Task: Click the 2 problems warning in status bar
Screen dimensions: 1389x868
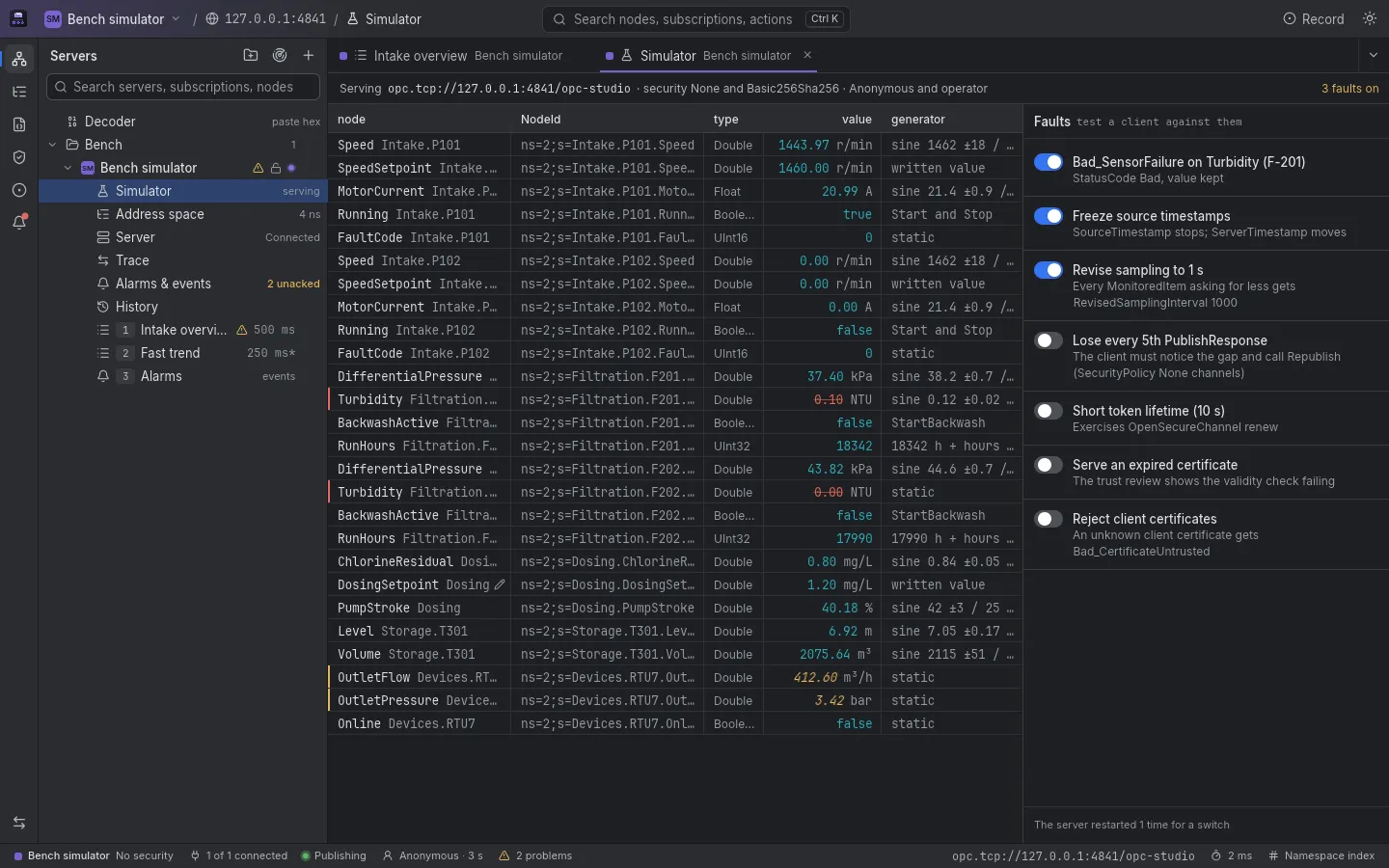Action: pyautogui.click(x=535, y=855)
